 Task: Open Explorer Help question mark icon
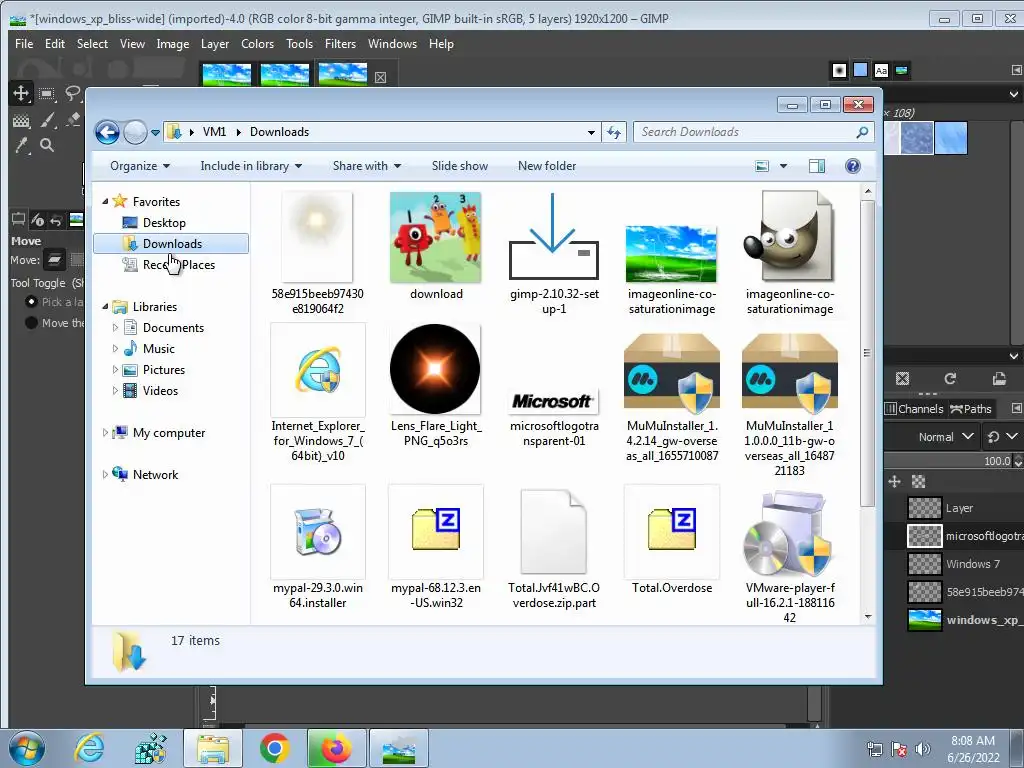pos(852,166)
